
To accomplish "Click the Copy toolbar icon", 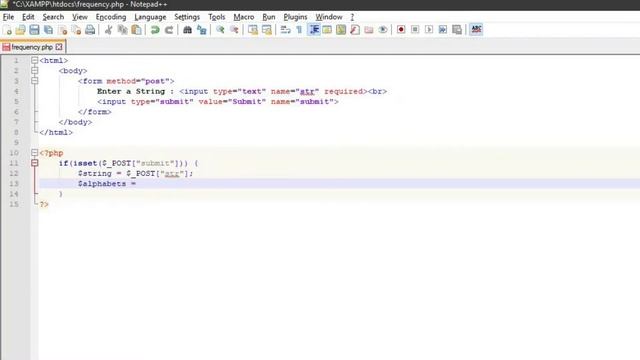I will click(x=122, y=30).
